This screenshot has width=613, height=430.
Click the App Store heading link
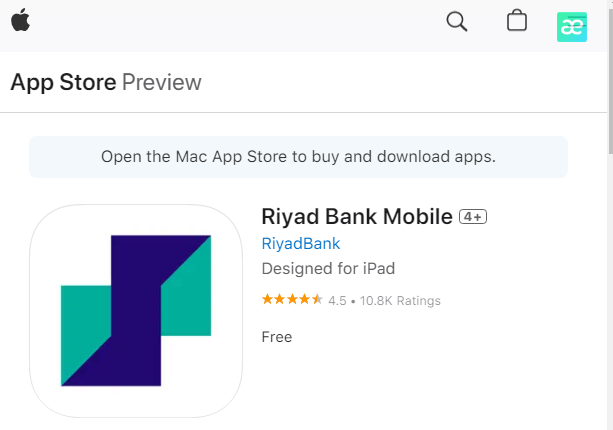coord(63,82)
